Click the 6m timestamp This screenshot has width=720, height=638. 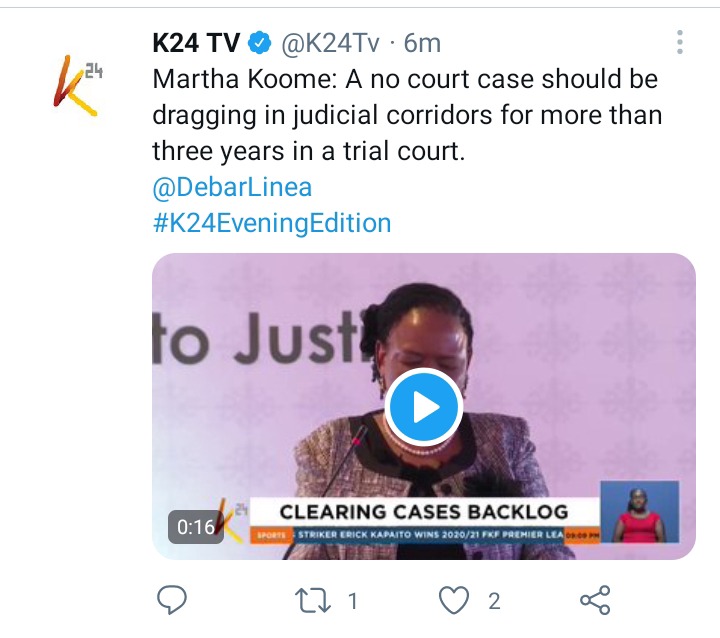(422, 44)
